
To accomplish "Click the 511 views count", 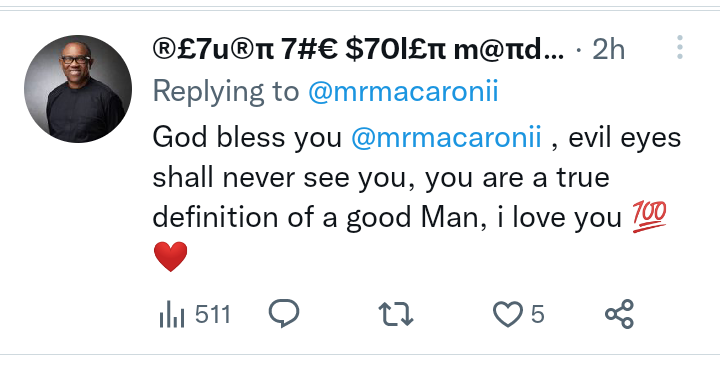I will point(213,315).
